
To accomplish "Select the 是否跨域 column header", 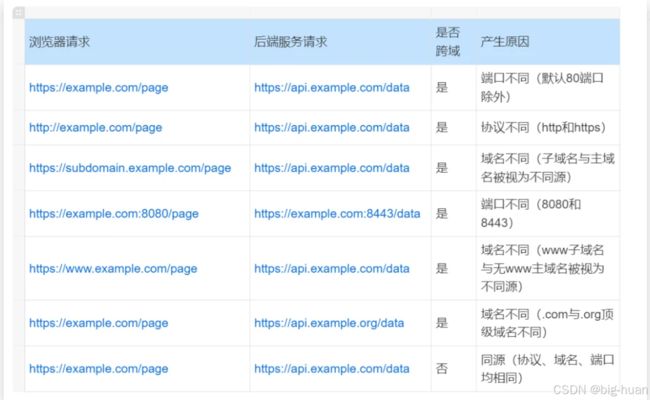I will pos(454,42).
